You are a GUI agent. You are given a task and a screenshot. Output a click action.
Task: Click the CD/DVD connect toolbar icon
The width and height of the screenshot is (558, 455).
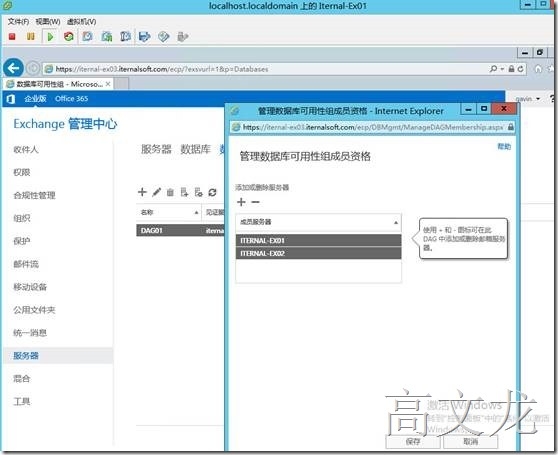pos(163,36)
